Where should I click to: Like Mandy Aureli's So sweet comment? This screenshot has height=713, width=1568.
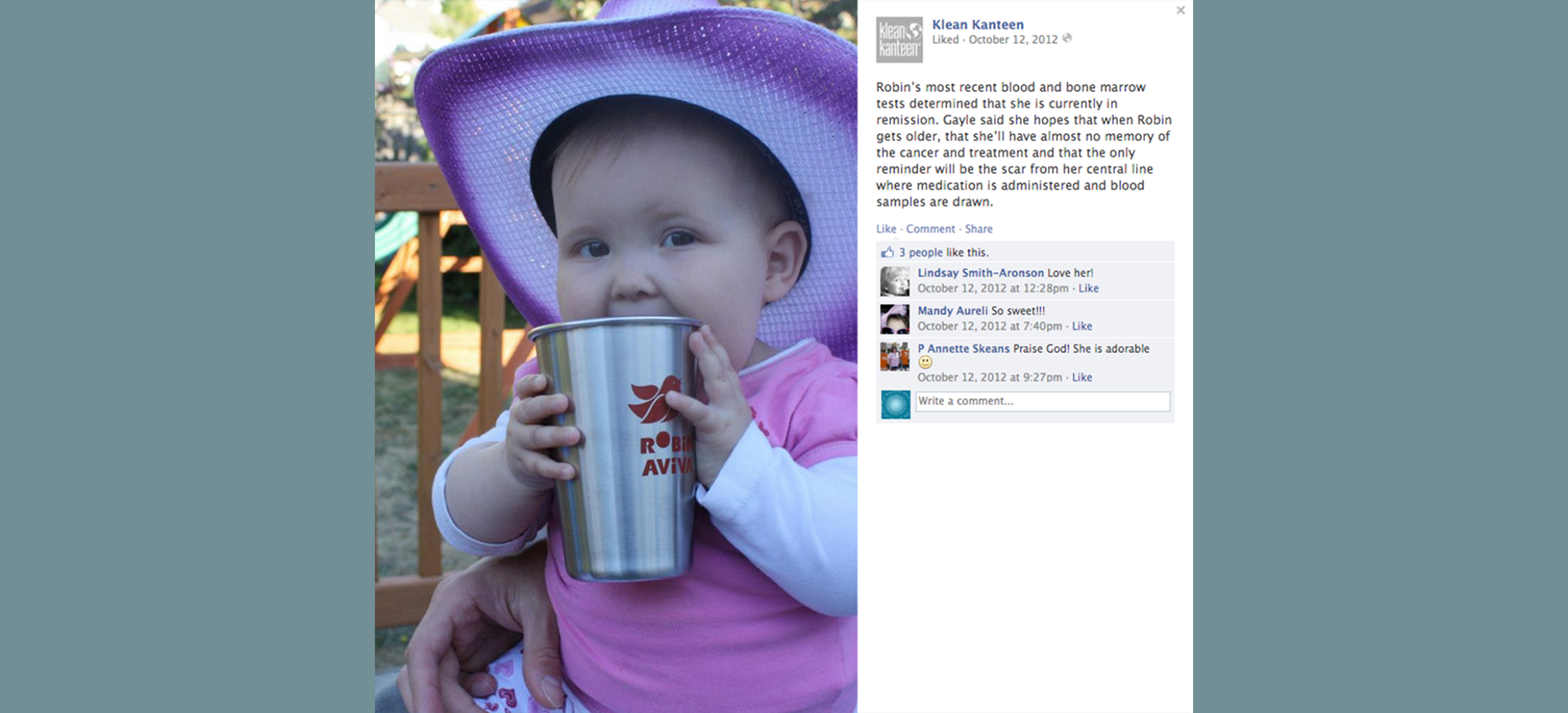1081,326
